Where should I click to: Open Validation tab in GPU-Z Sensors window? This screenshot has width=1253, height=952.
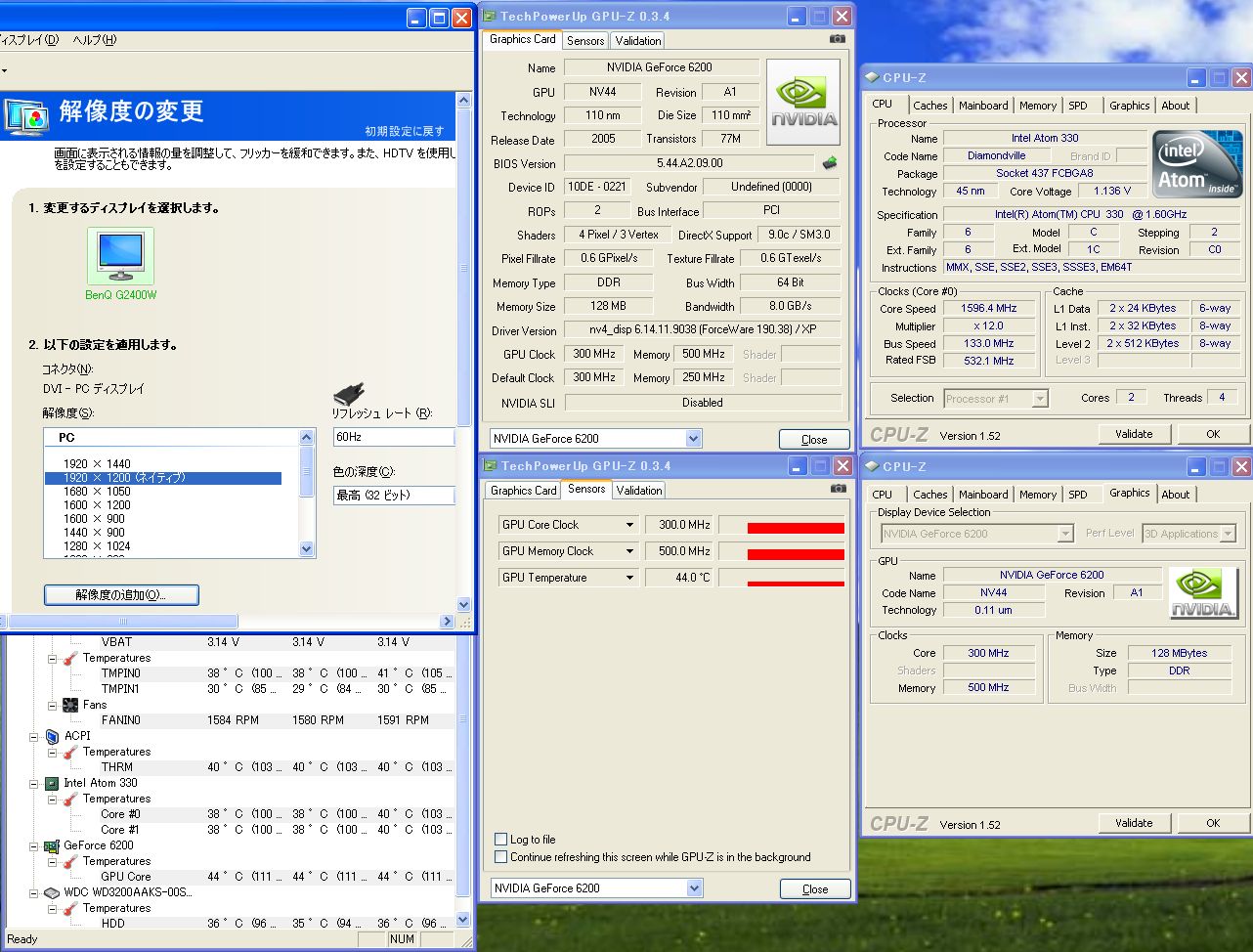click(640, 491)
